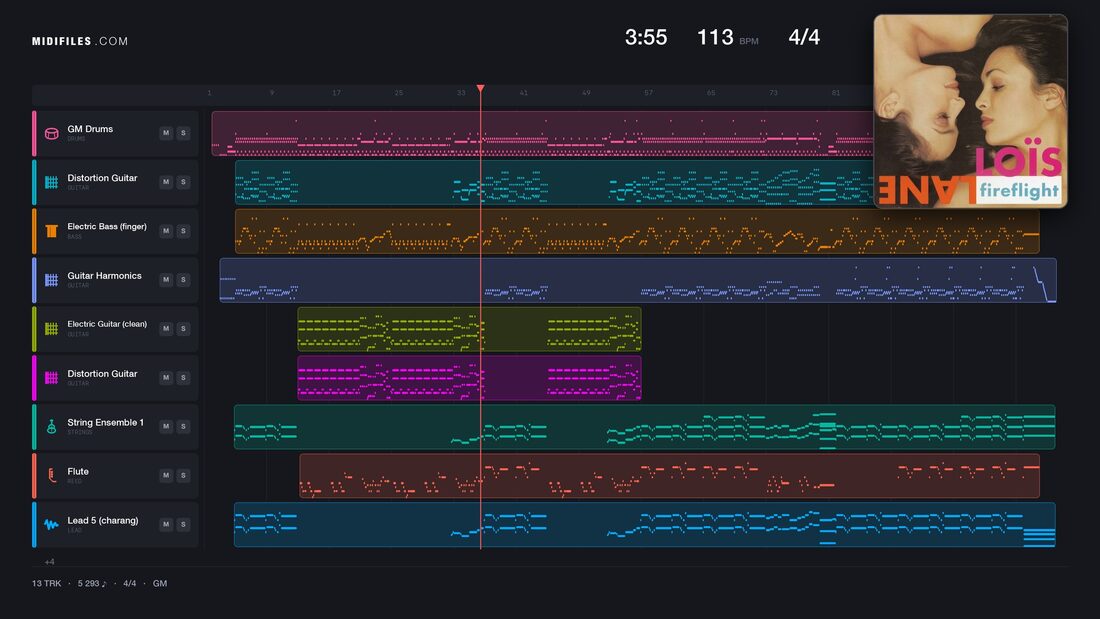Viewport: 1100px width, 619px height.
Task: Click the green String Ensemble 1 clip
Action: (x=645, y=426)
